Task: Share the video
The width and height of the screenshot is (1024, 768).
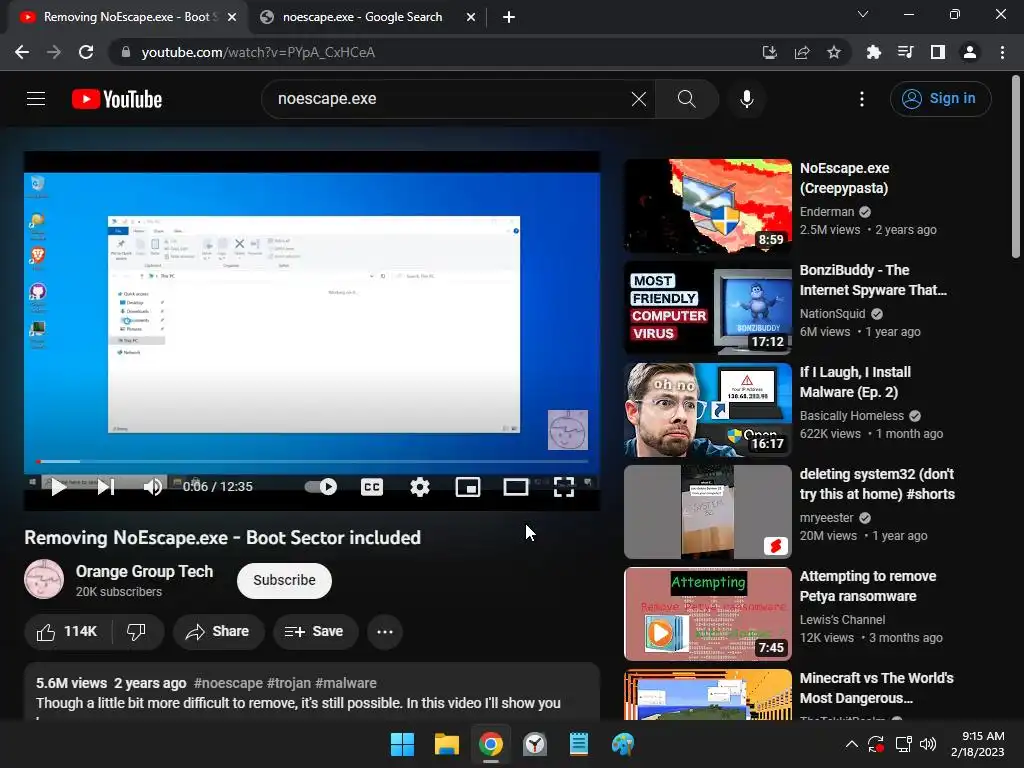Action: point(217,632)
